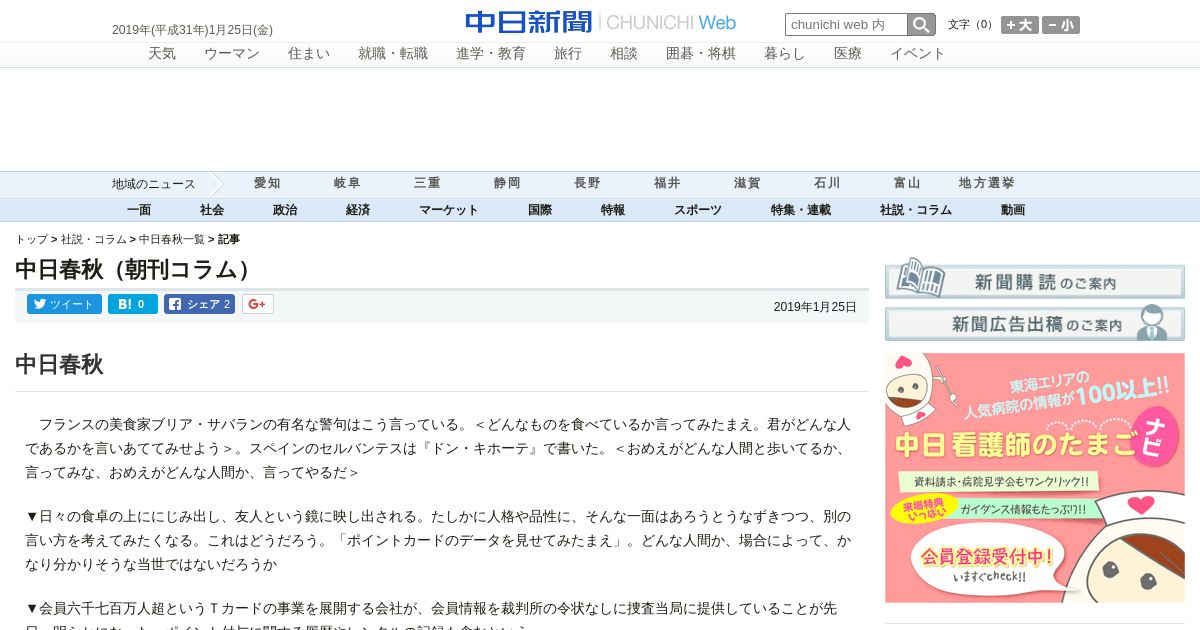Open the イベント top menu
1200x630 pixels.
pyautogui.click(x=918, y=54)
